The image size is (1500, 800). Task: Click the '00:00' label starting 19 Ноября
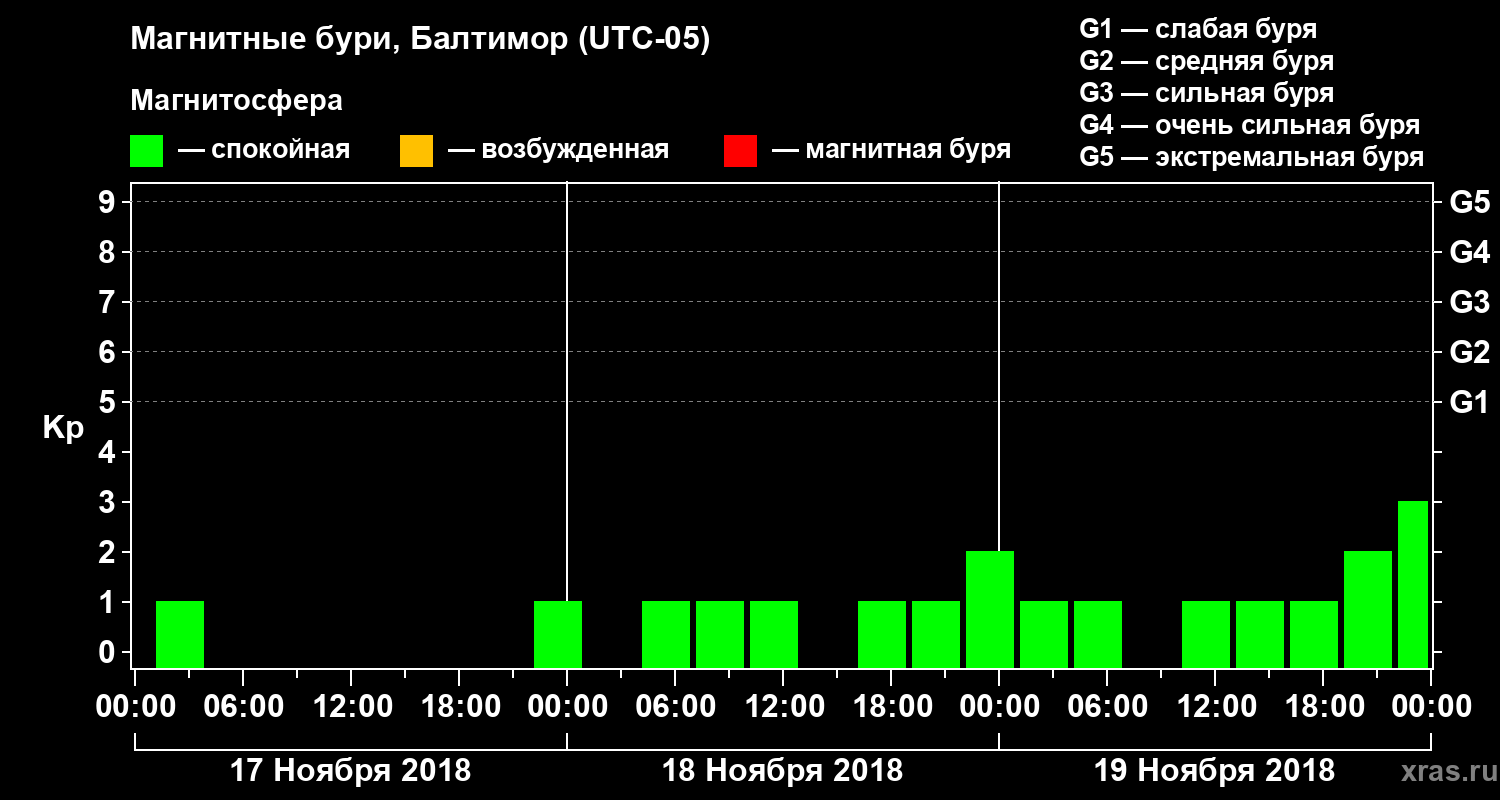click(998, 706)
